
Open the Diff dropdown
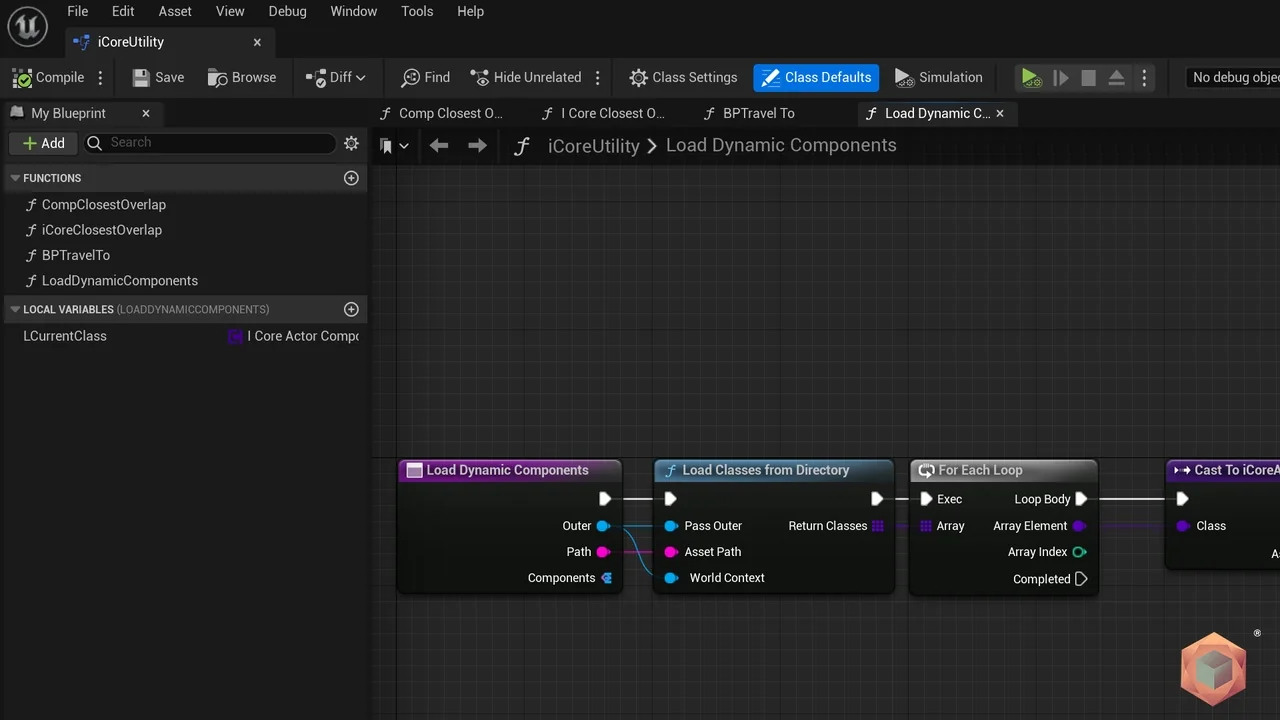point(336,77)
